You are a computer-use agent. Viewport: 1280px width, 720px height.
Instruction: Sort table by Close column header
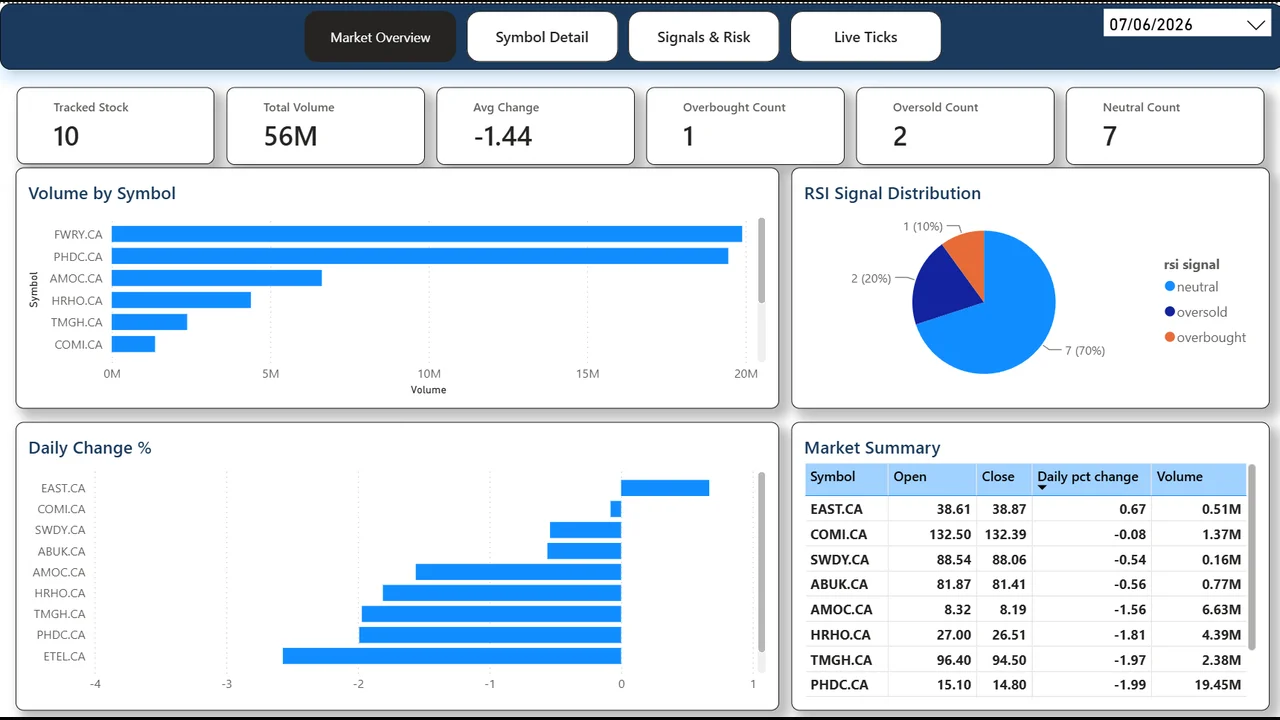tap(1004, 479)
